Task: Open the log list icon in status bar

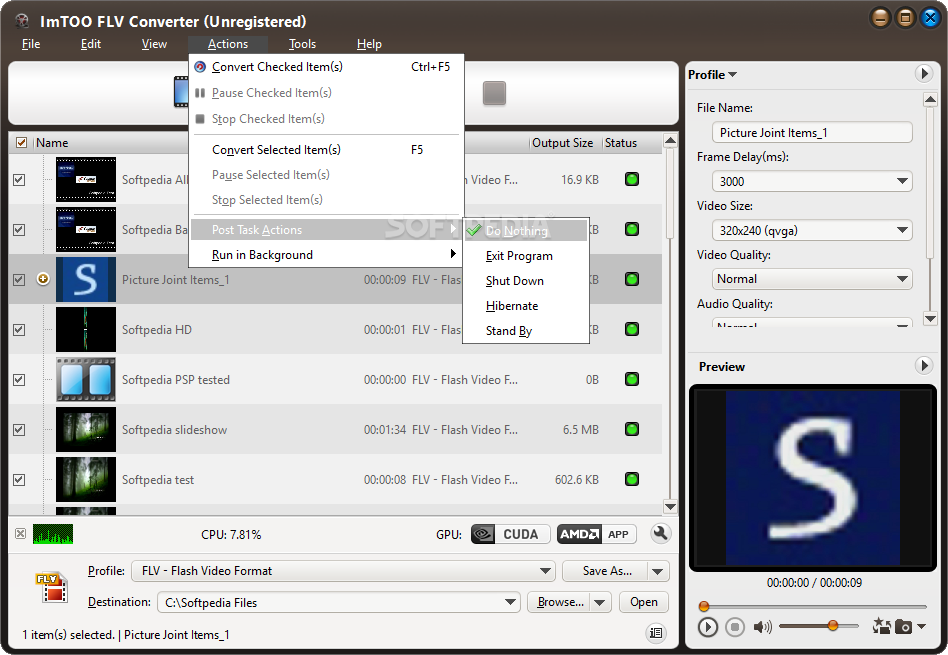Action: click(656, 633)
